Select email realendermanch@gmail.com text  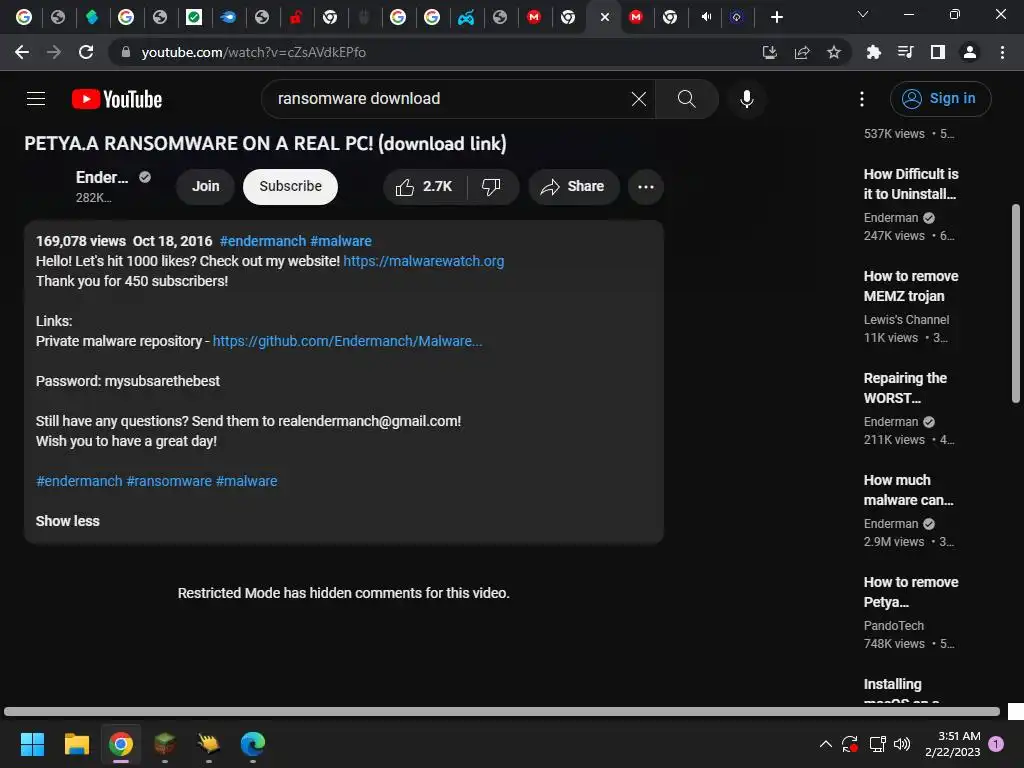click(x=368, y=421)
